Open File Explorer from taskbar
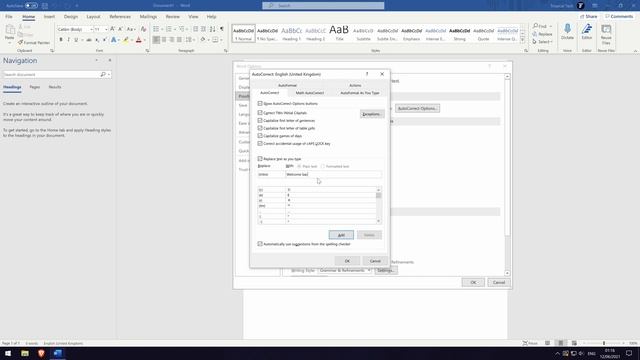 [x=25, y=353]
